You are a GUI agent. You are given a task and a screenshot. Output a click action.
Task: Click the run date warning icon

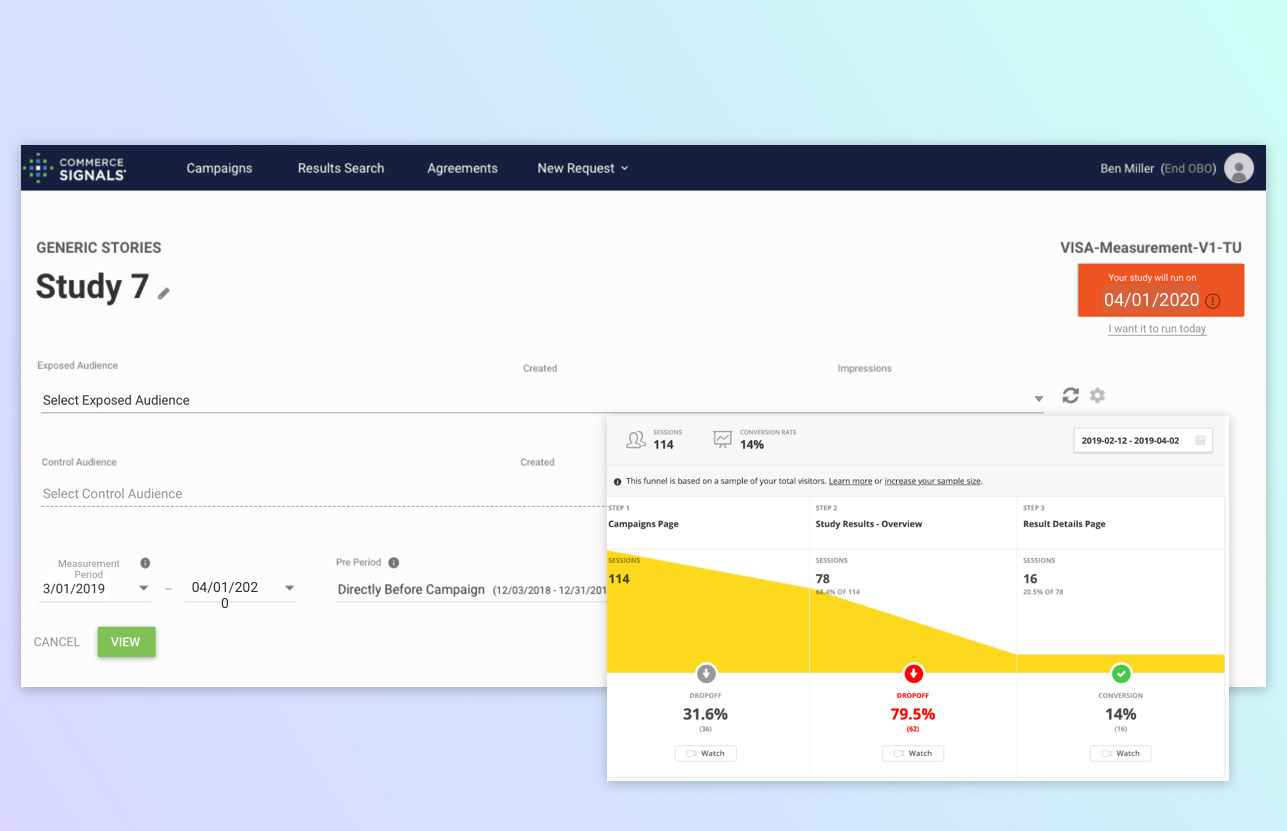coord(1213,301)
